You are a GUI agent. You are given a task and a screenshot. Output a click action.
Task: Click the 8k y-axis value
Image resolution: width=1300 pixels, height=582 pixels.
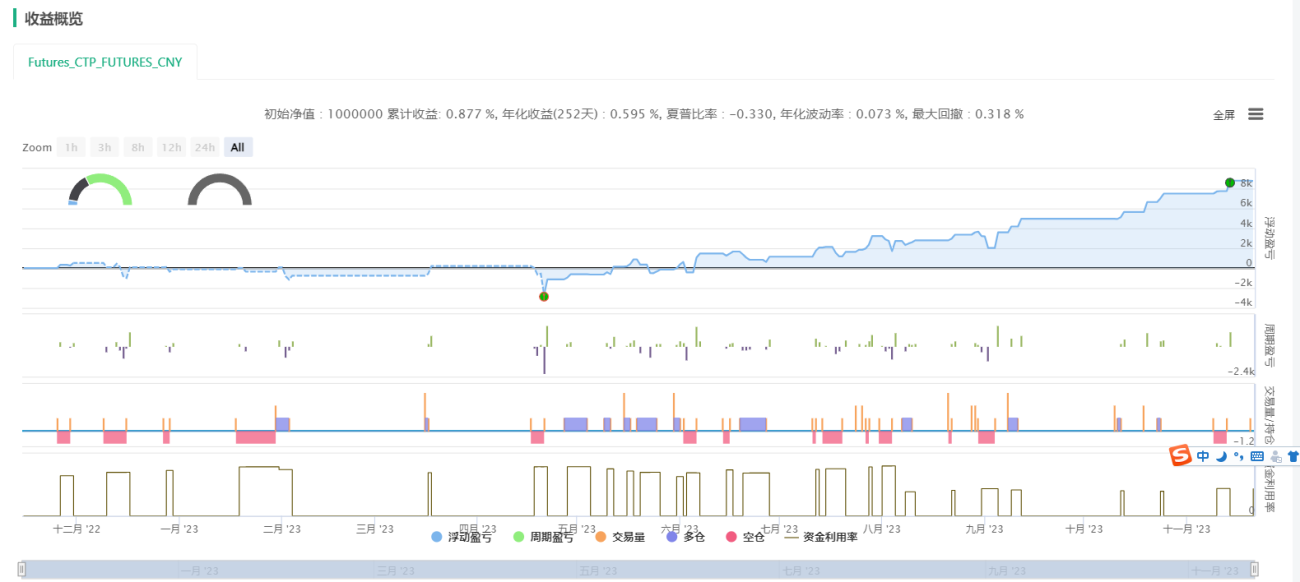click(x=1247, y=184)
